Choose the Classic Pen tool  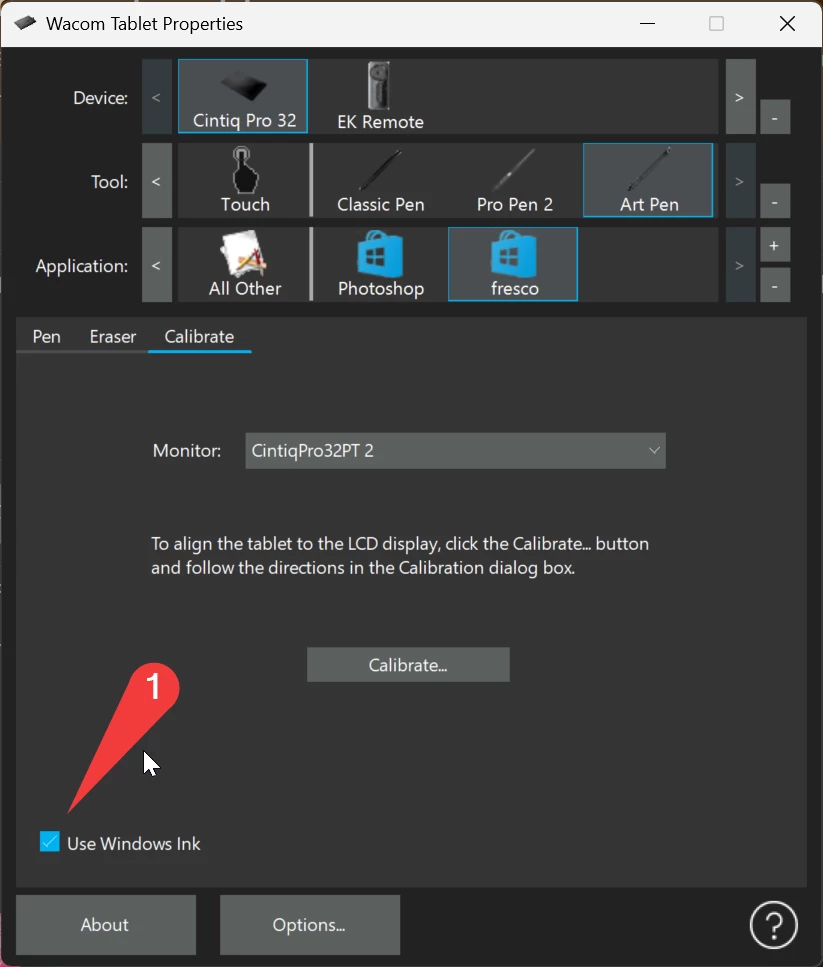click(380, 180)
